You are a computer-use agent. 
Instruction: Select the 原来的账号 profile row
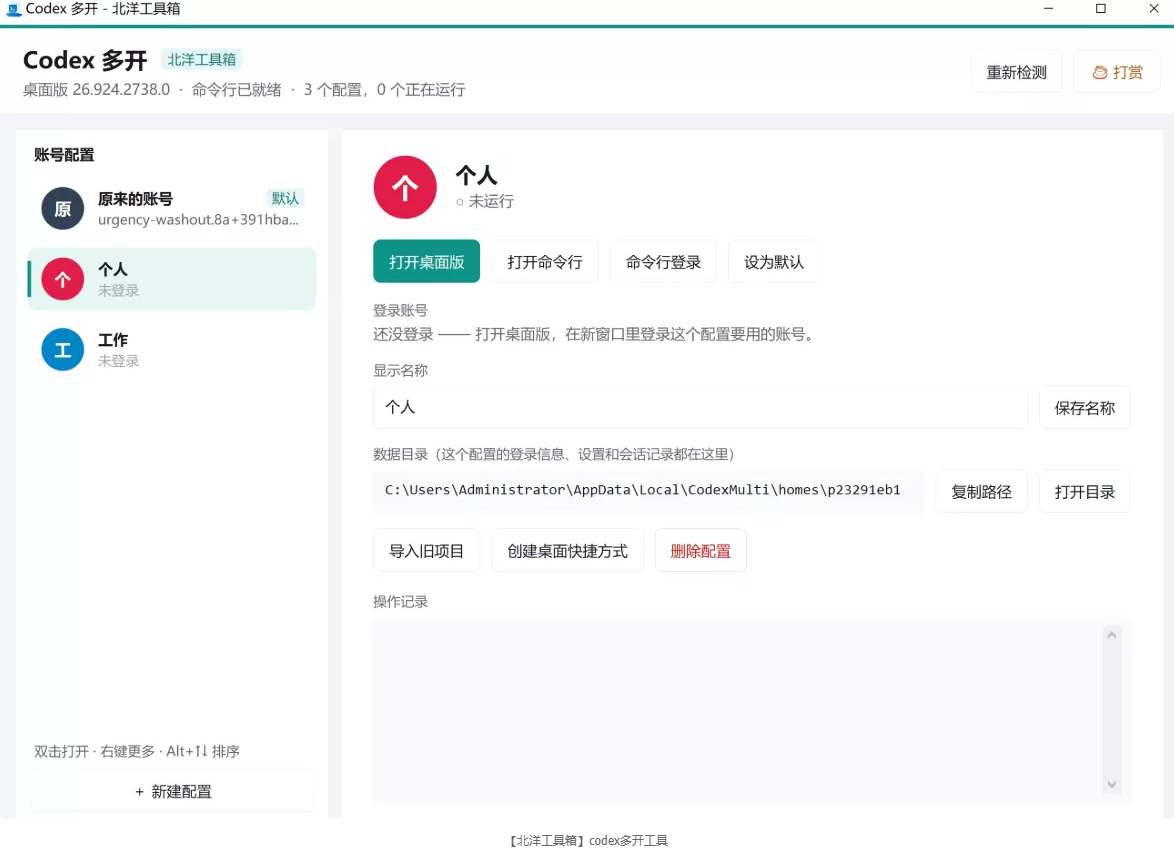[171, 208]
